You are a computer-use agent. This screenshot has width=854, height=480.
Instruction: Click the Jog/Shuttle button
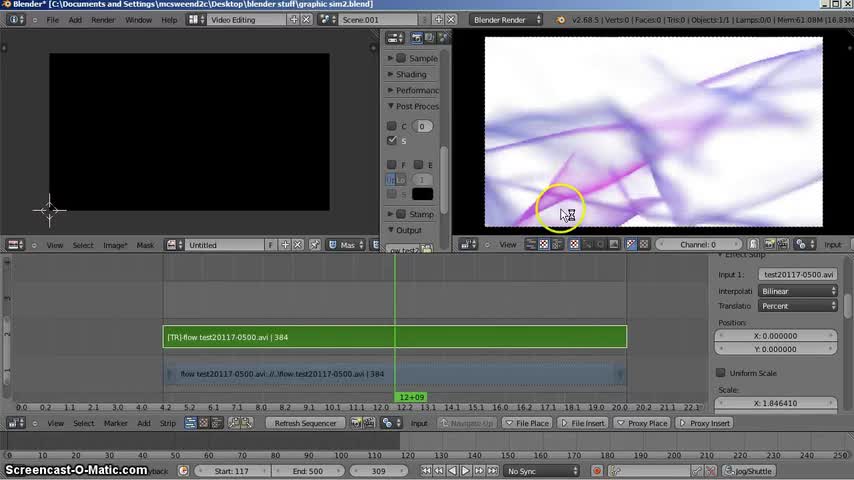(749, 471)
